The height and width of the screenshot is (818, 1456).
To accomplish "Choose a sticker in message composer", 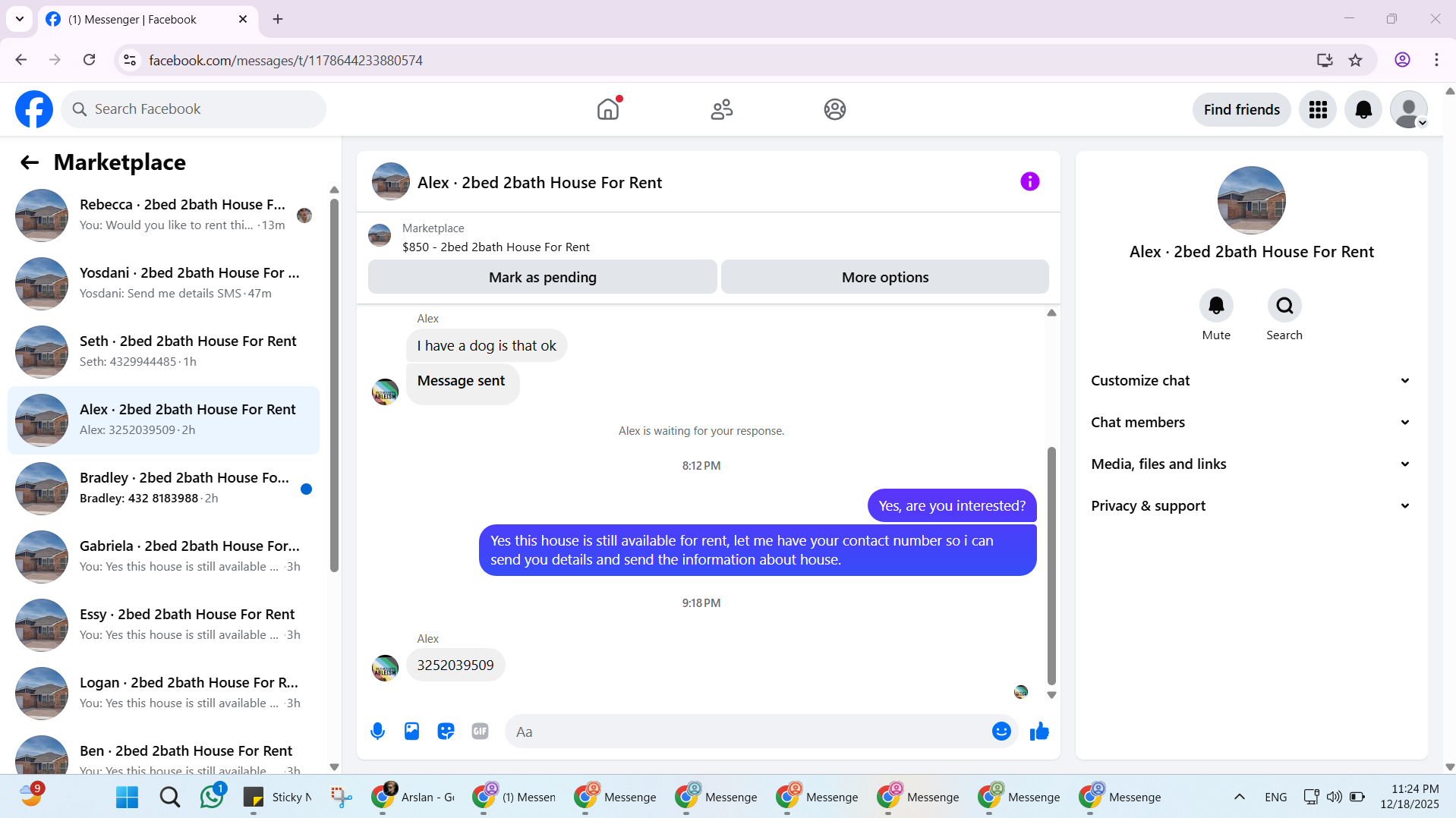I will [446, 731].
